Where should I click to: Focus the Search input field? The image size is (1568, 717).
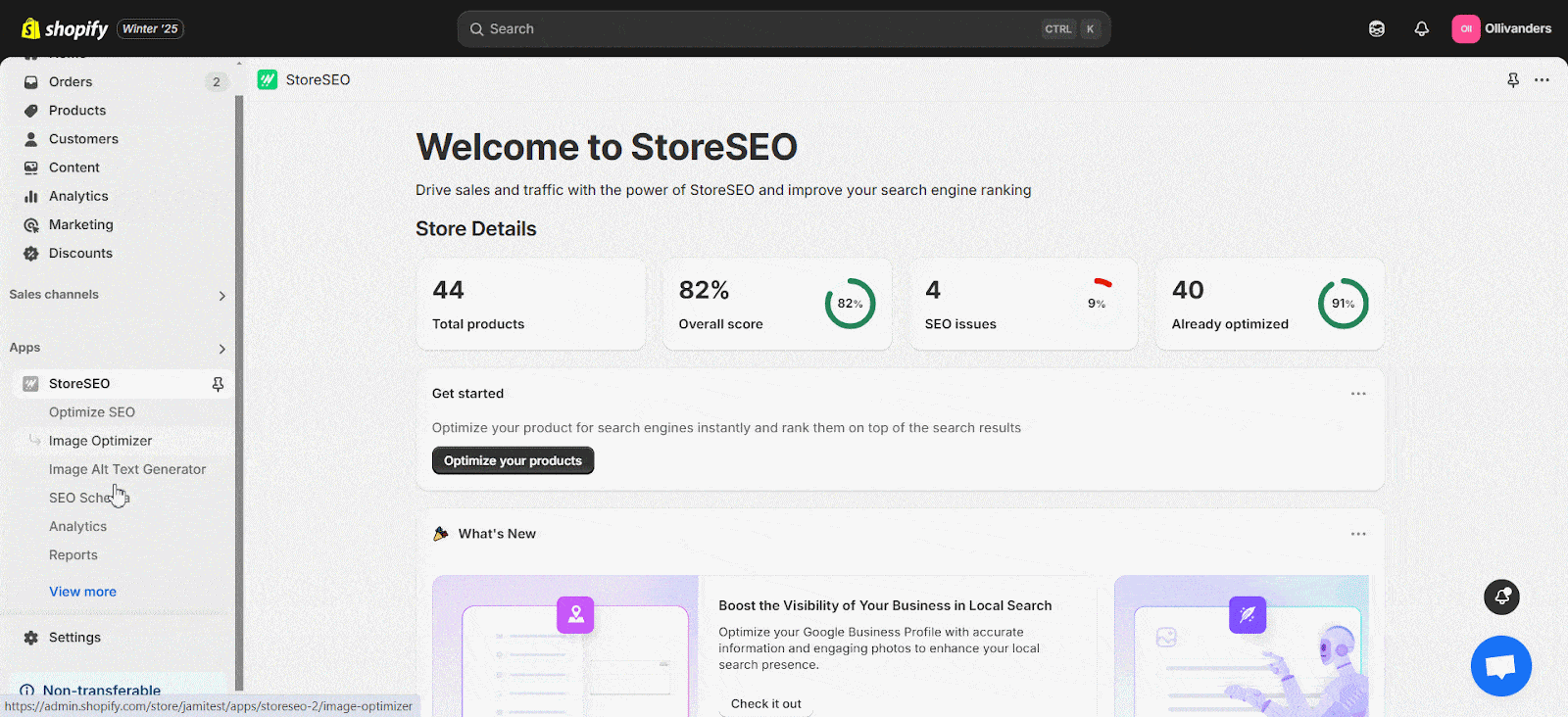pos(784,29)
